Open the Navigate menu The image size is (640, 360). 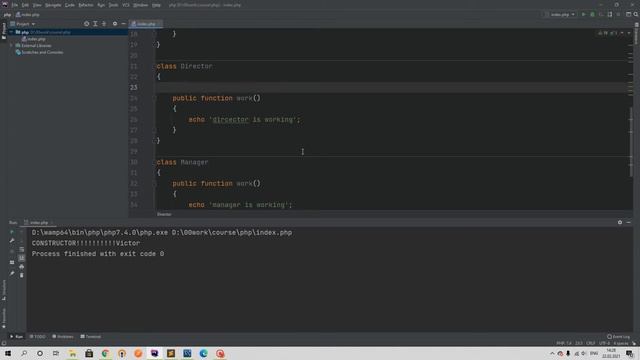(53, 5)
